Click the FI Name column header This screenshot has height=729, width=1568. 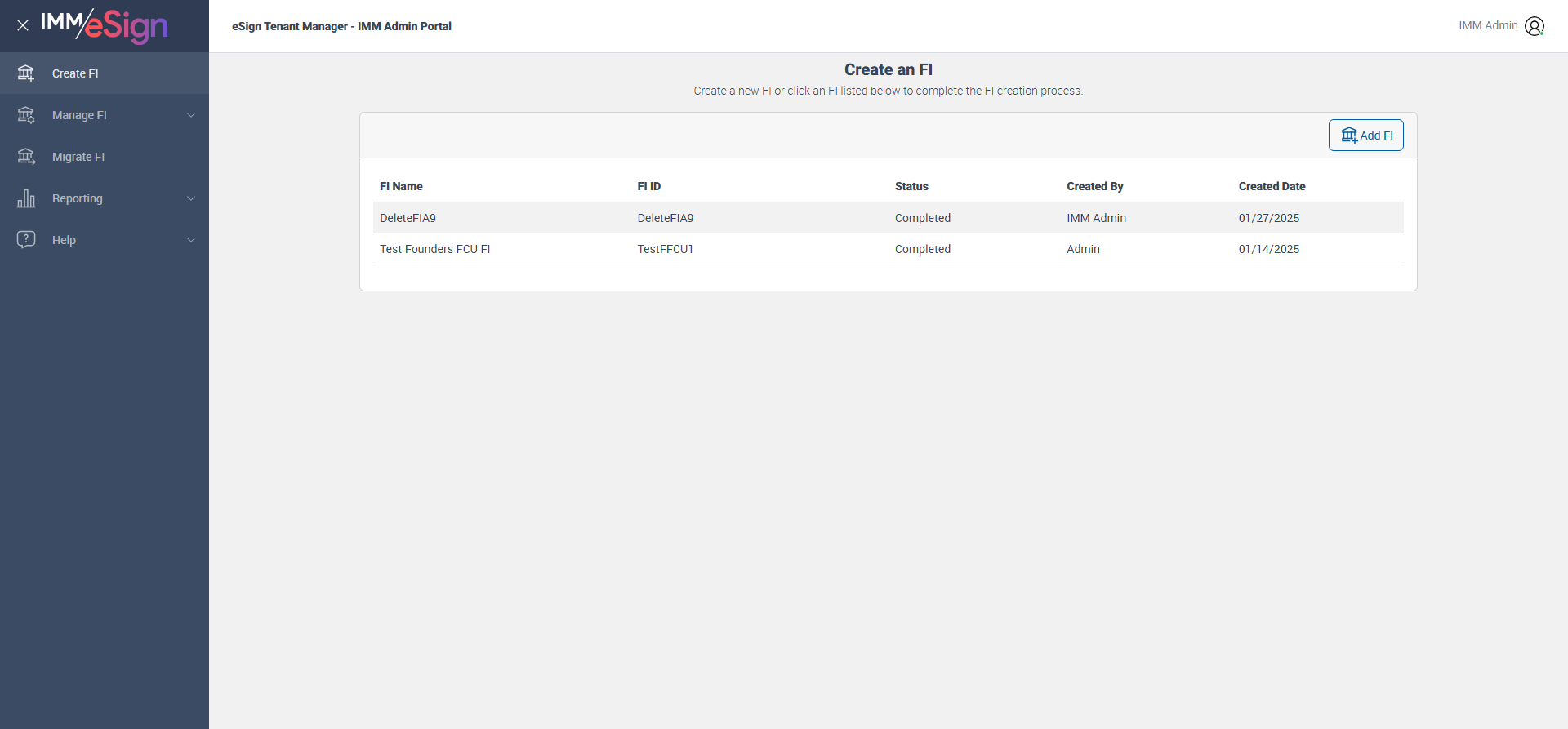(x=401, y=186)
